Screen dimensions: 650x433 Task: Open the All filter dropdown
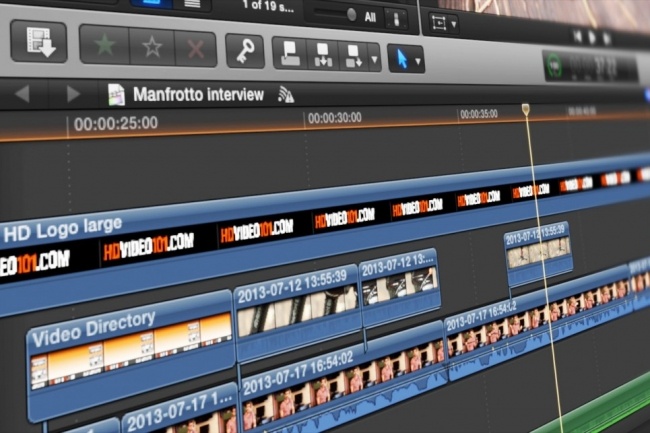coord(370,17)
